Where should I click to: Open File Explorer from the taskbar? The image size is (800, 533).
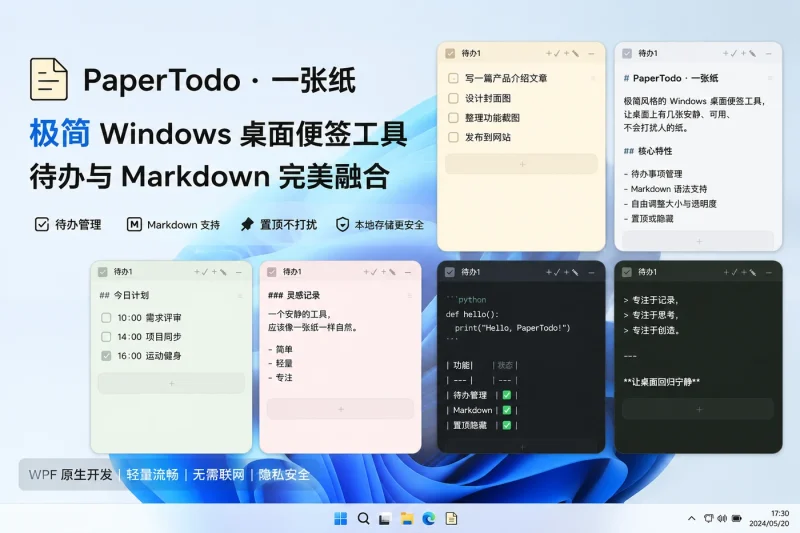click(x=407, y=519)
